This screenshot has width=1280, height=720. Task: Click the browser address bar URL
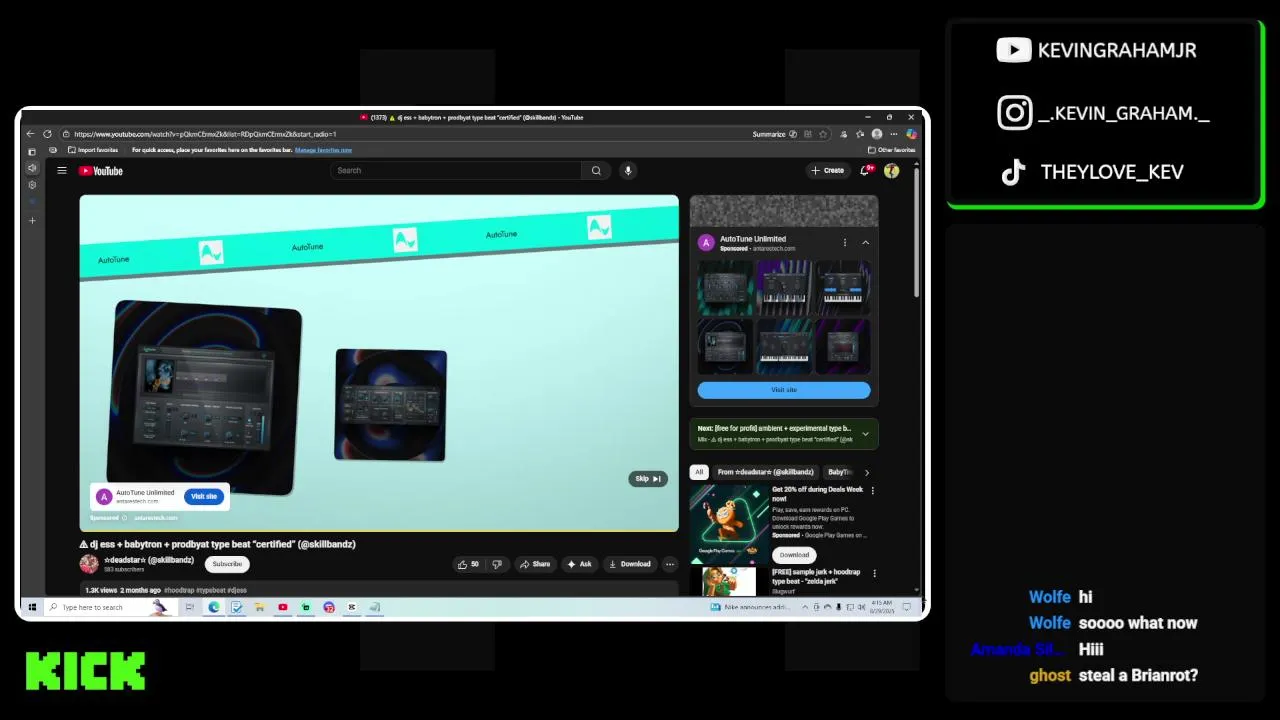tap(205, 134)
